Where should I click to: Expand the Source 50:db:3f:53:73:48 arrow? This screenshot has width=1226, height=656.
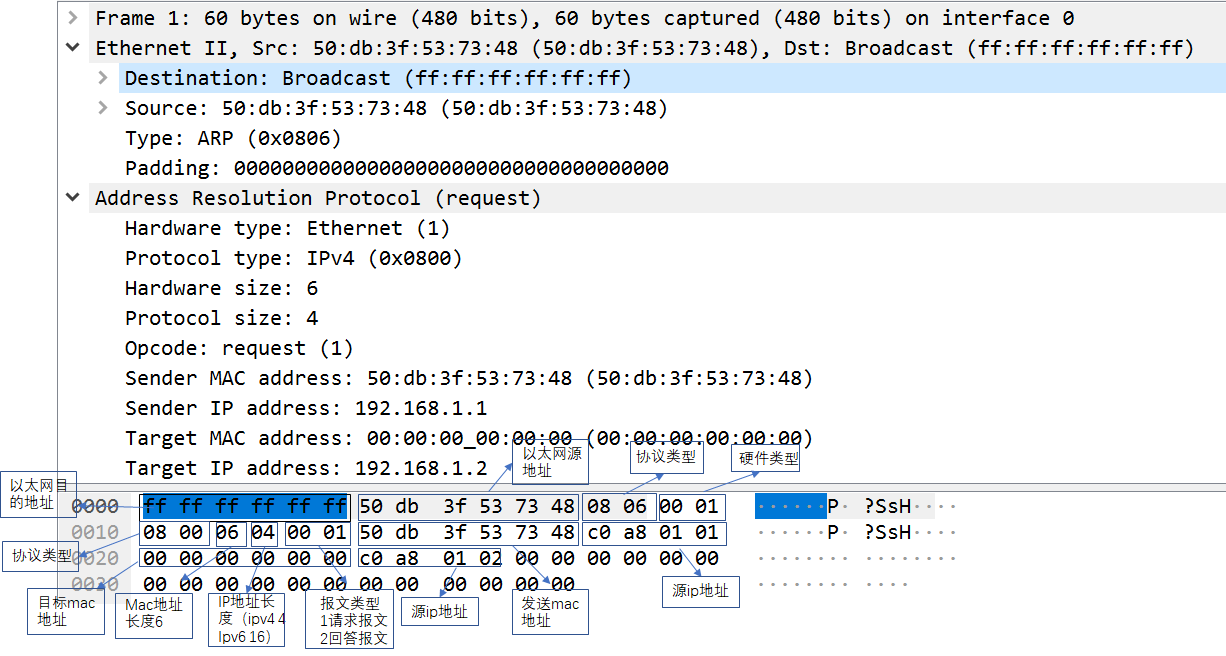tap(103, 108)
